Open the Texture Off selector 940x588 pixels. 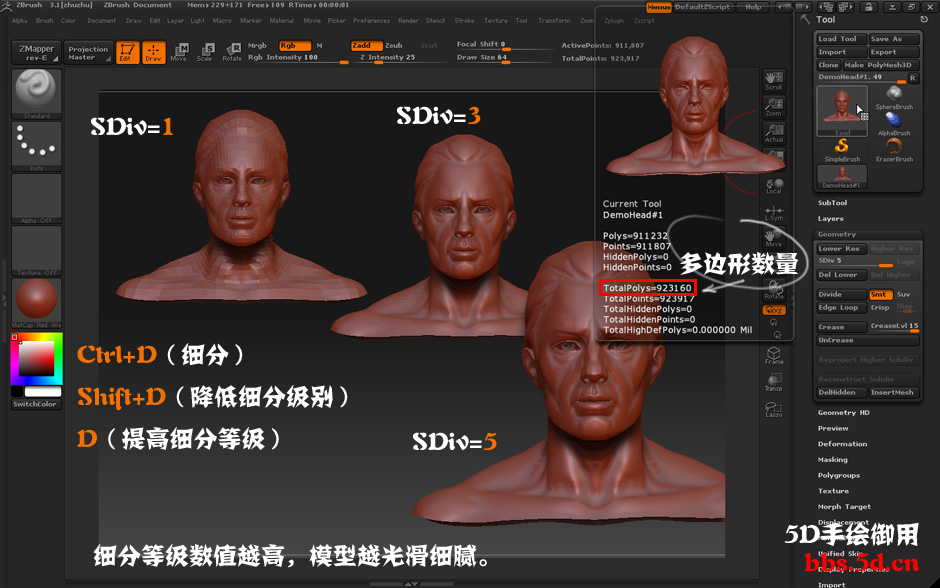(36, 251)
